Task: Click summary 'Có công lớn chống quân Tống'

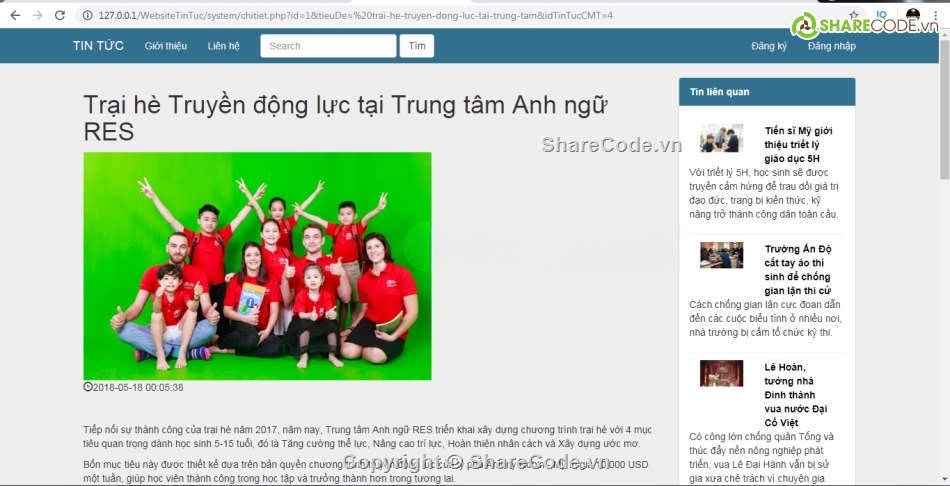Action: pos(762,458)
